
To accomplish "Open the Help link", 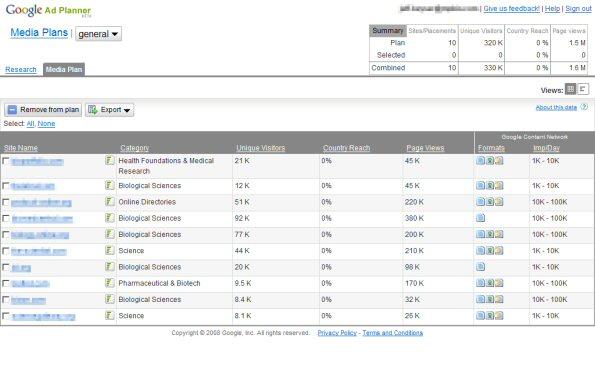I will 552,8.
